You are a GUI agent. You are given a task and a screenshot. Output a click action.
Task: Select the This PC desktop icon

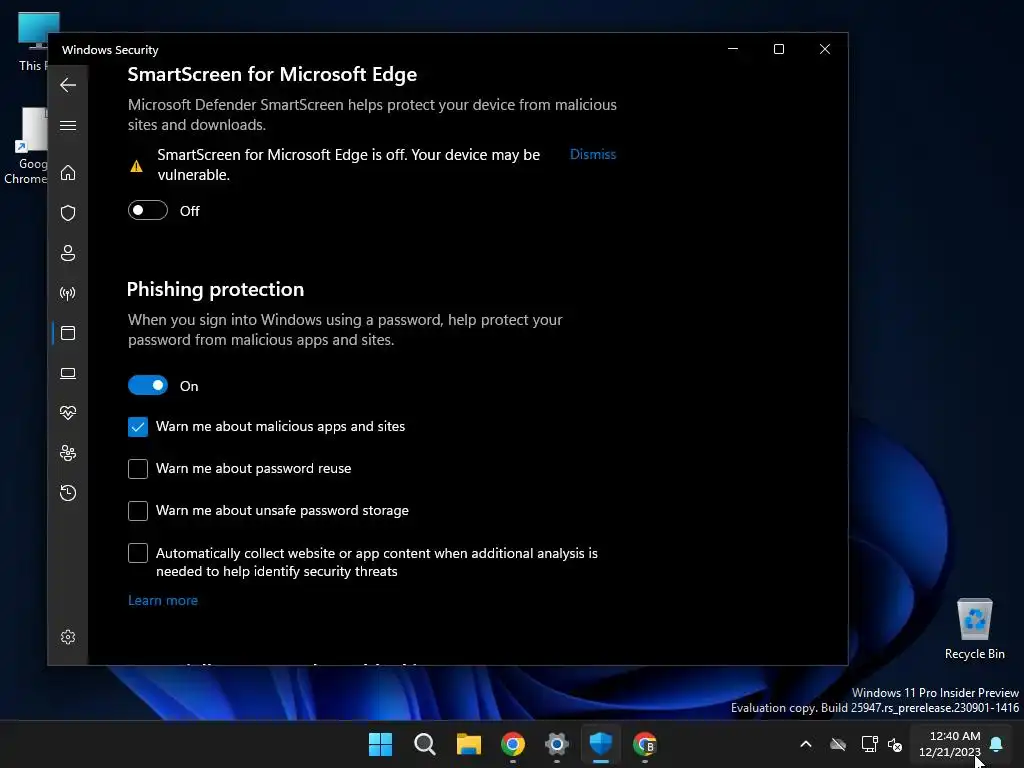33,42
